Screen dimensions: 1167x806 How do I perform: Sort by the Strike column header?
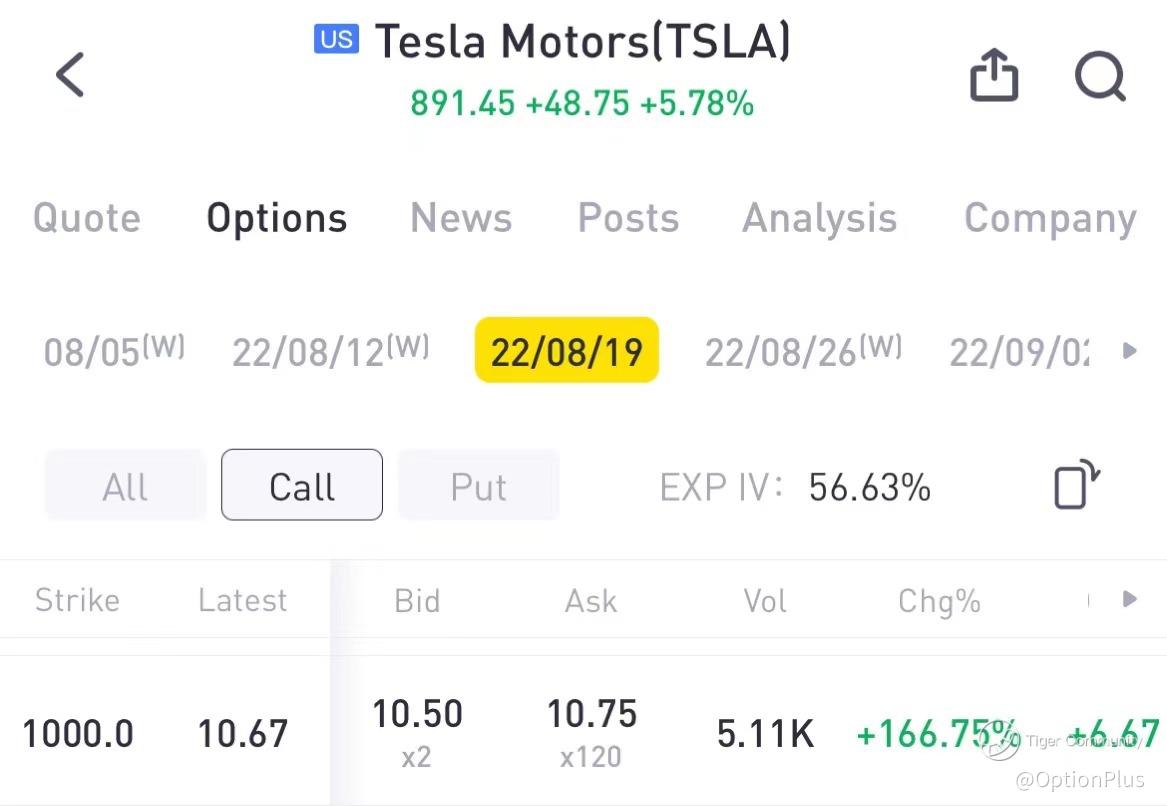77,600
